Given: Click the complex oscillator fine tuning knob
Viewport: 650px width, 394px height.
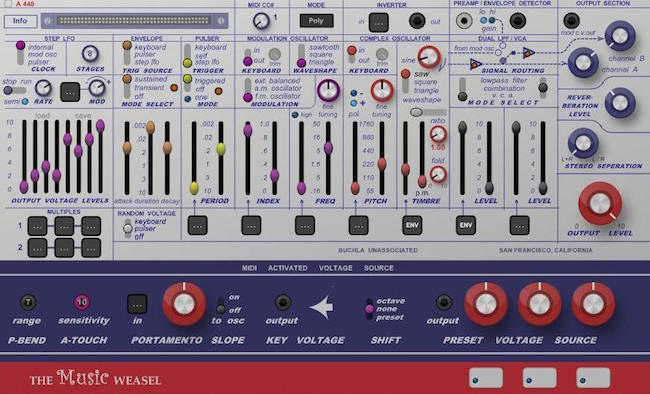Looking at the screenshot, I should 382,91.
